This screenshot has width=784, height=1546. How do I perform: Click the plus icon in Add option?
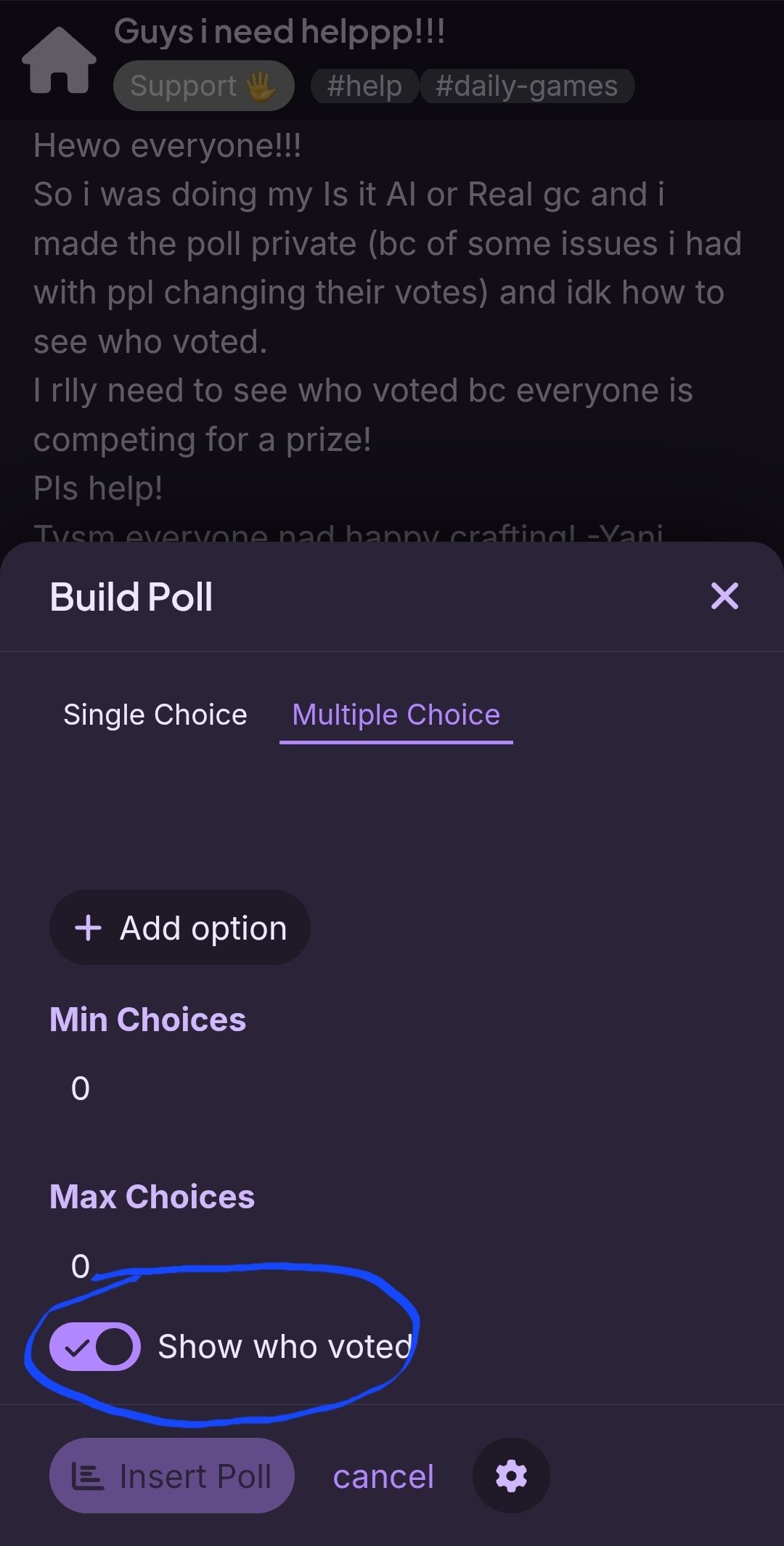[x=89, y=928]
